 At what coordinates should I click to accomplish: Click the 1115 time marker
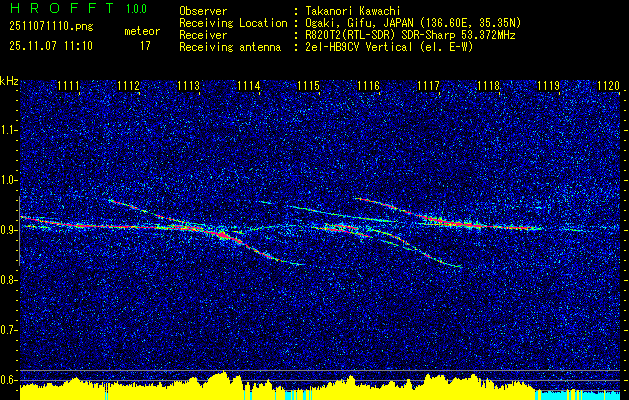(x=308, y=86)
